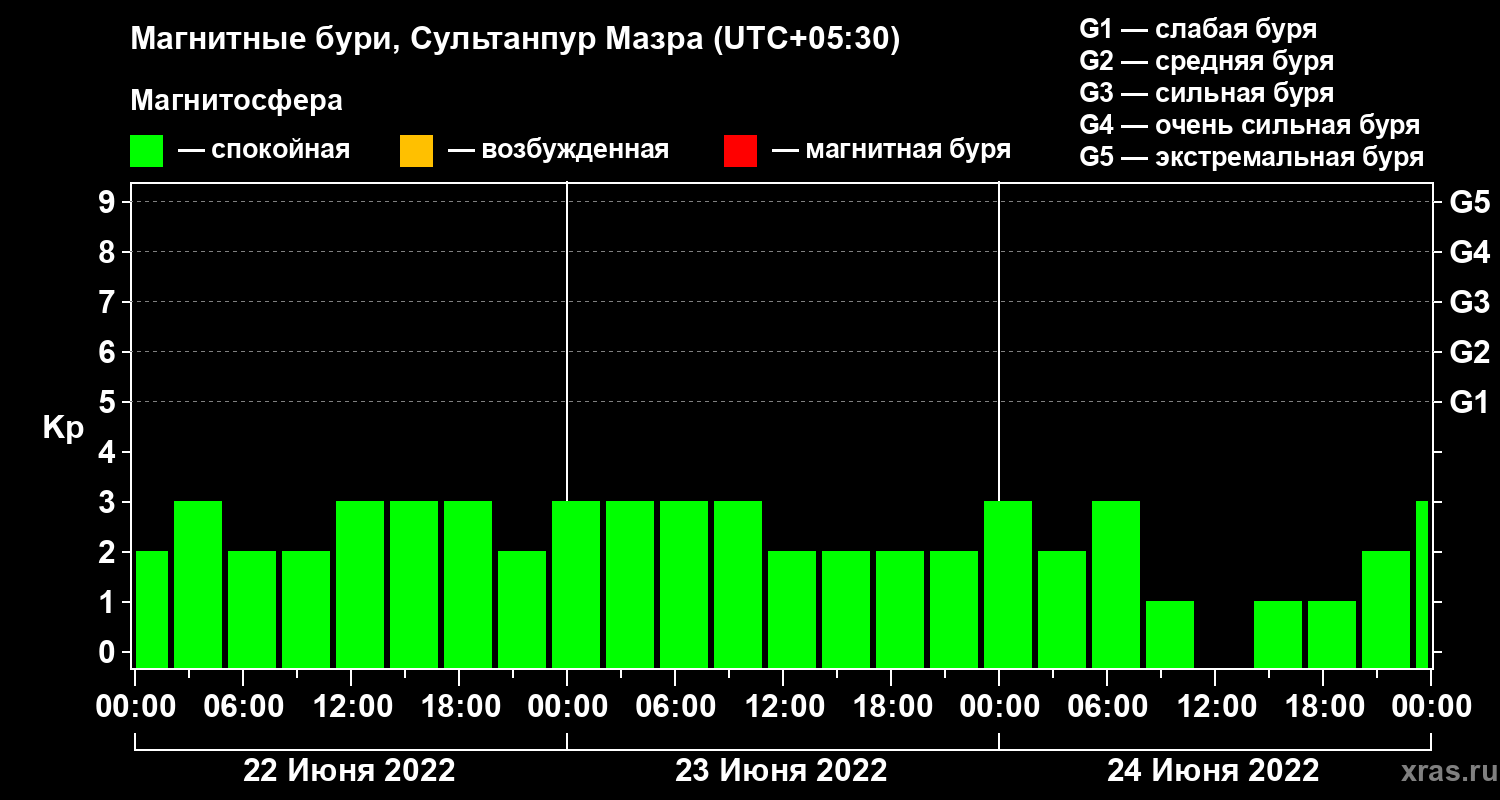Image resolution: width=1500 pixels, height=800 pixels.
Task: Click the 'G4 — очень сильная буря' legend line
Action: (x=1250, y=125)
